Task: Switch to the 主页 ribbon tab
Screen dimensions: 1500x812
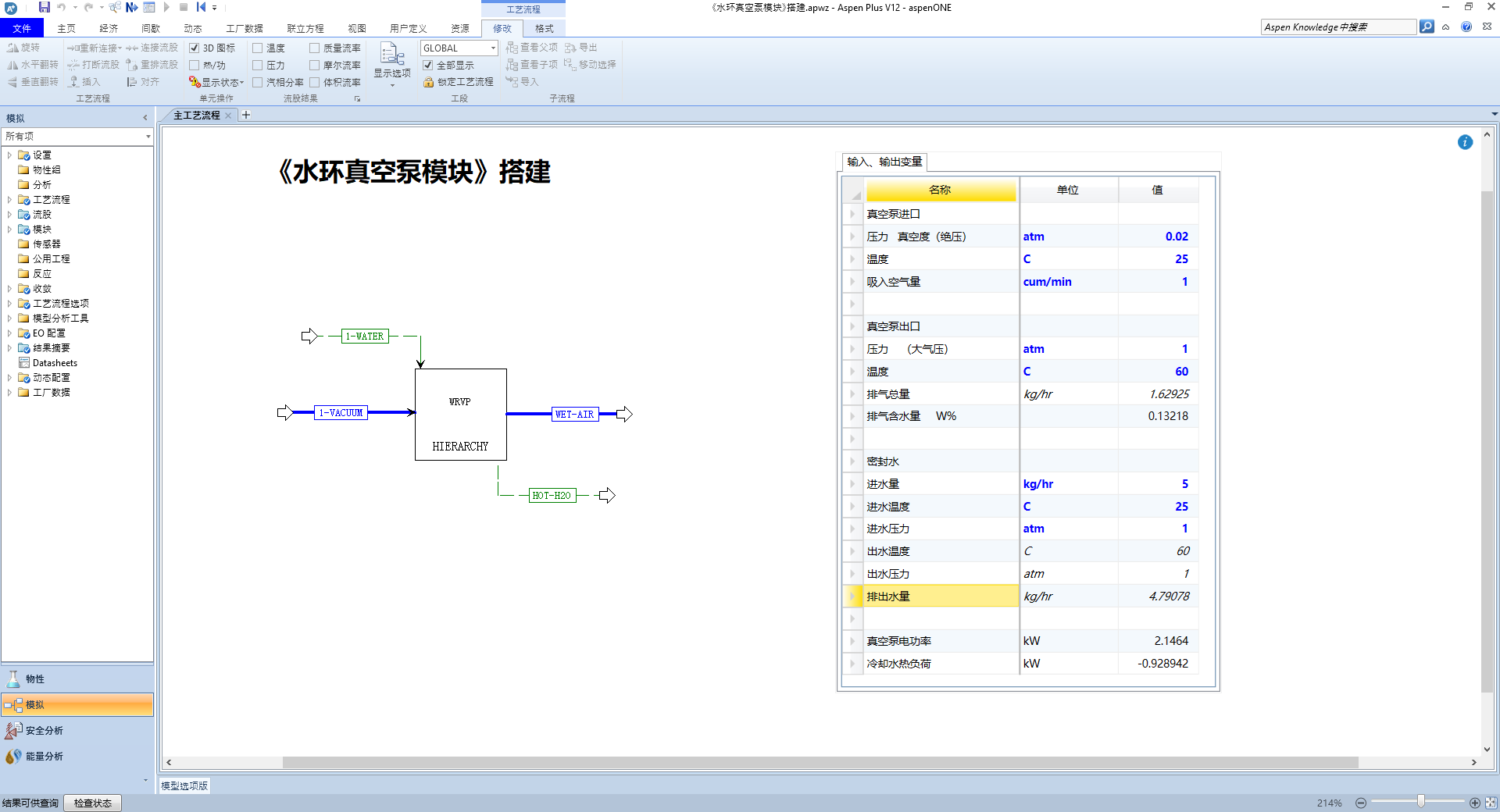Action: click(x=66, y=28)
